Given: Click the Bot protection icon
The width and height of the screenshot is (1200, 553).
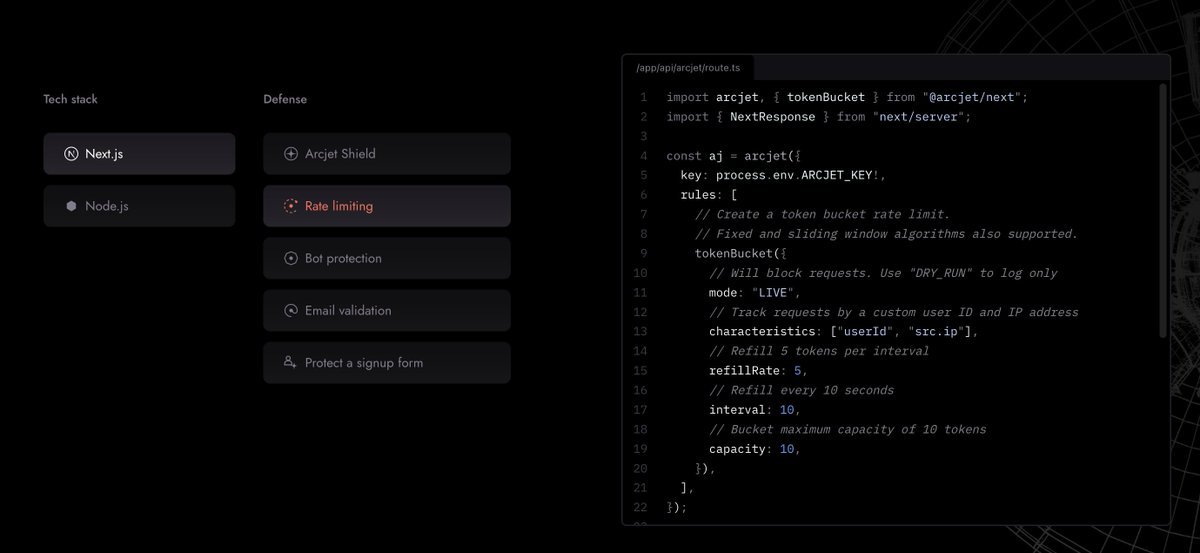Looking at the screenshot, I should (291, 258).
